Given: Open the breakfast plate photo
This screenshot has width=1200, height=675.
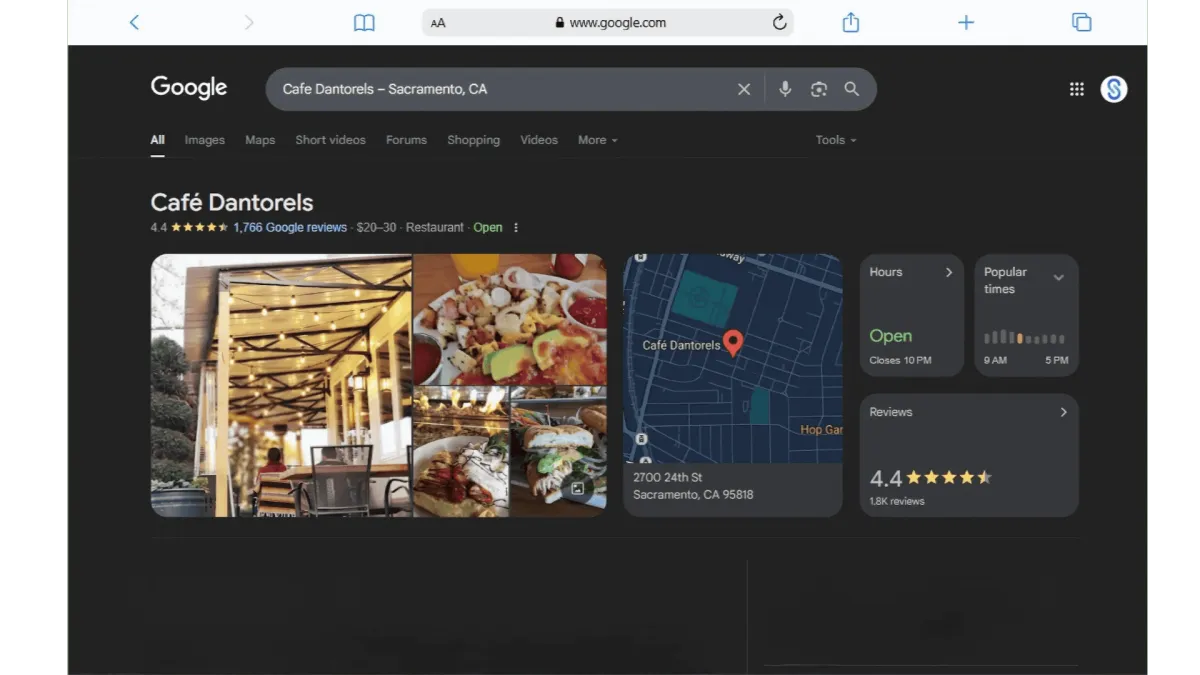Looking at the screenshot, I should point(510,319).
